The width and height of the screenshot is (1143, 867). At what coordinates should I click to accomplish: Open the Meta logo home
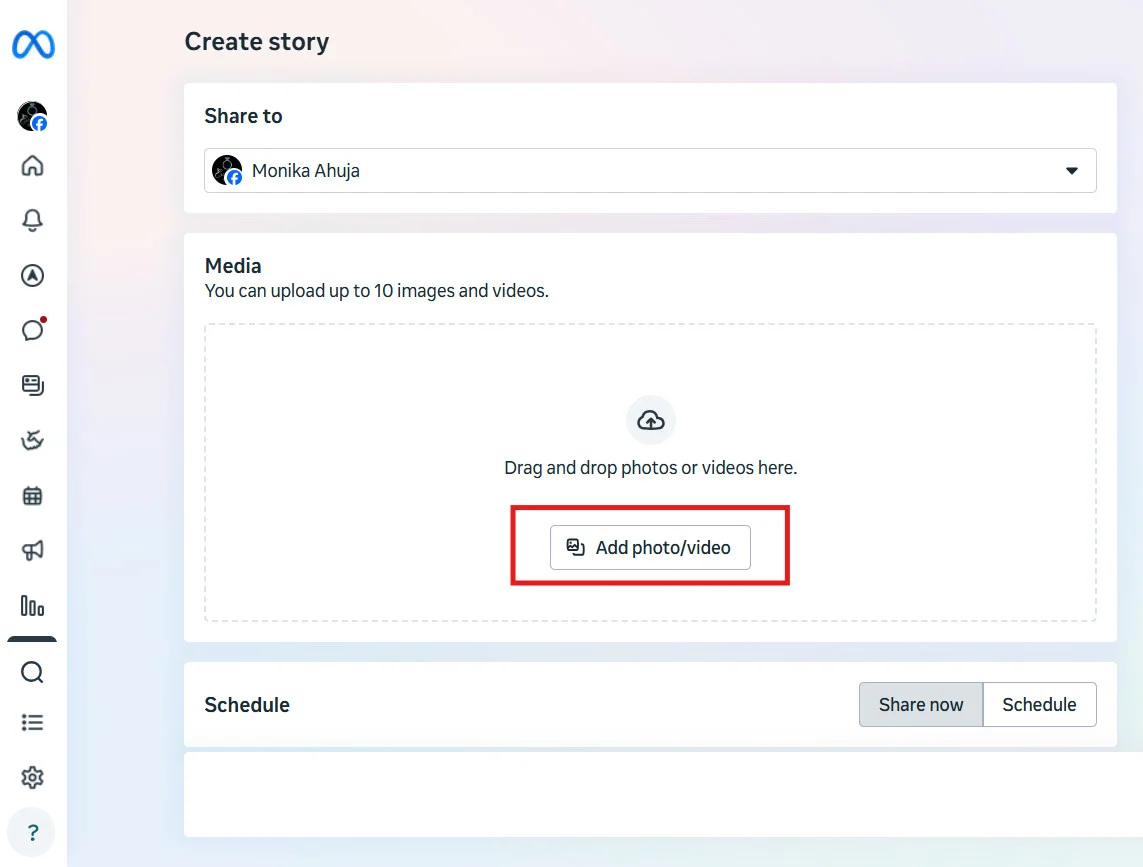click(x=33, y=44)
